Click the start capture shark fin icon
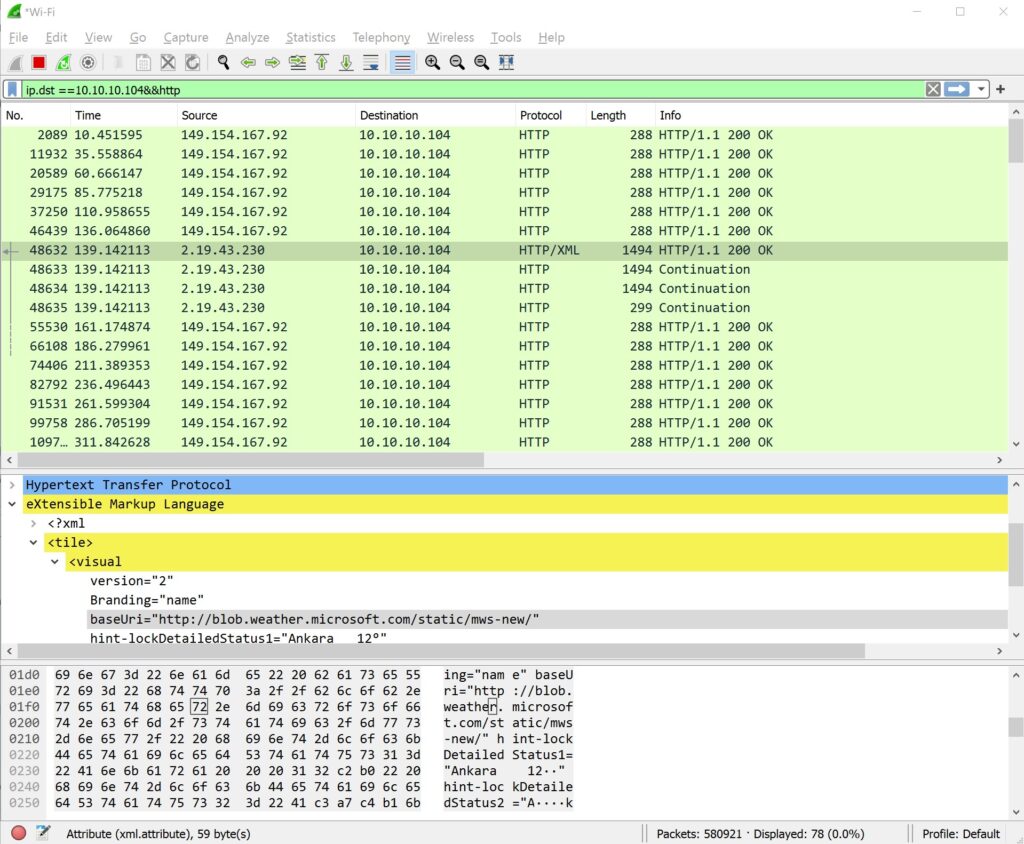 click(x=15, y=63)
